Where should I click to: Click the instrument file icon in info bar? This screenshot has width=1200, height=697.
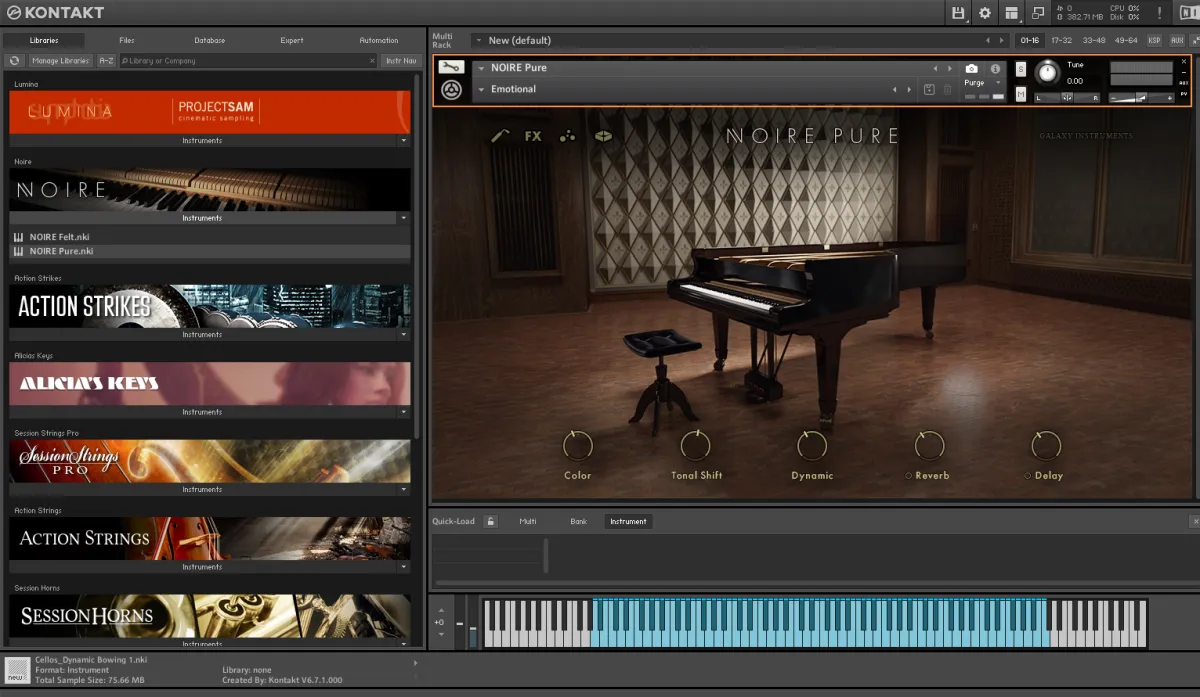(x=17, y=670)
